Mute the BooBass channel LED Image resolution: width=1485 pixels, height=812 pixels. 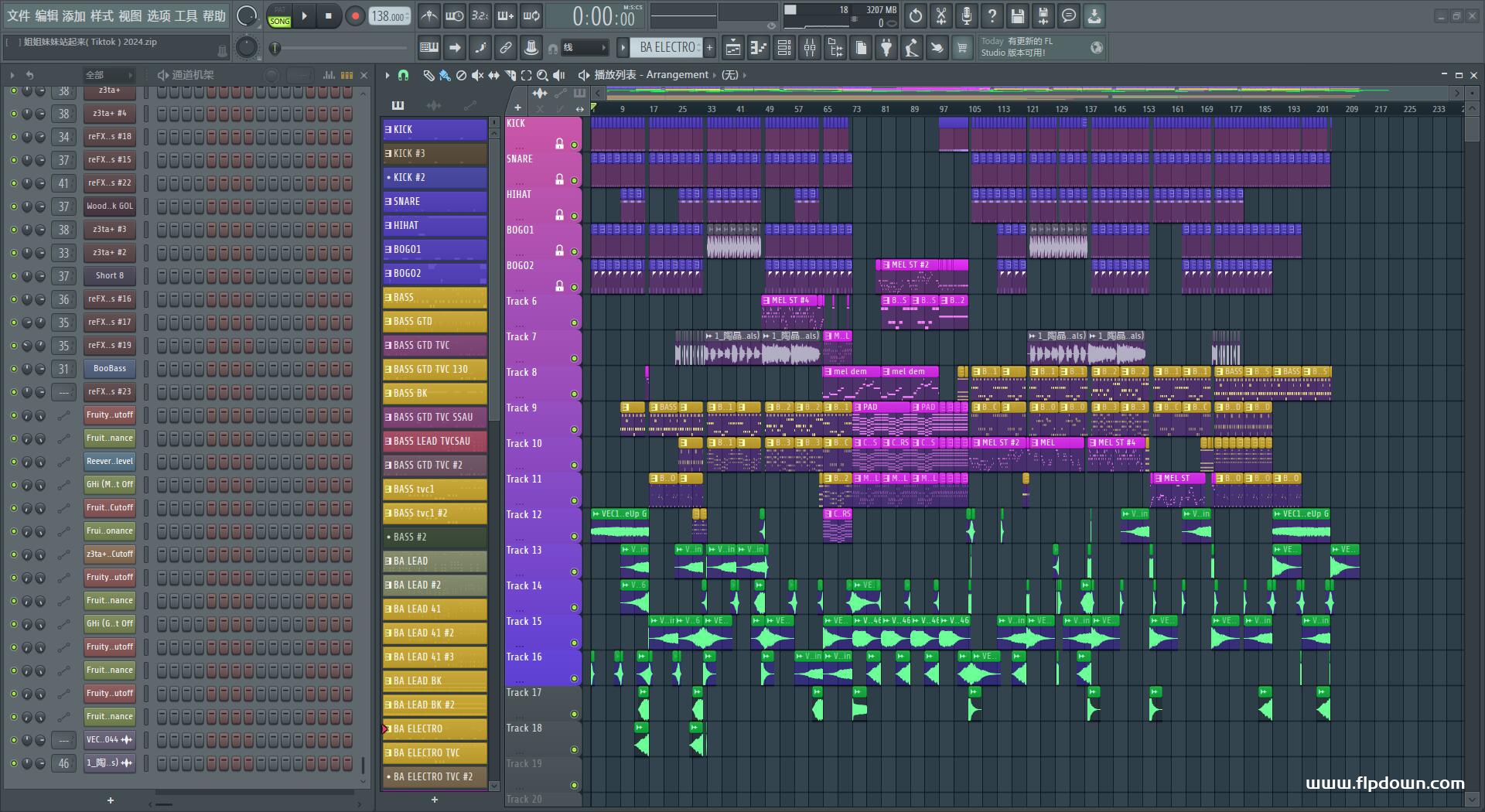[x=13, y=369]
